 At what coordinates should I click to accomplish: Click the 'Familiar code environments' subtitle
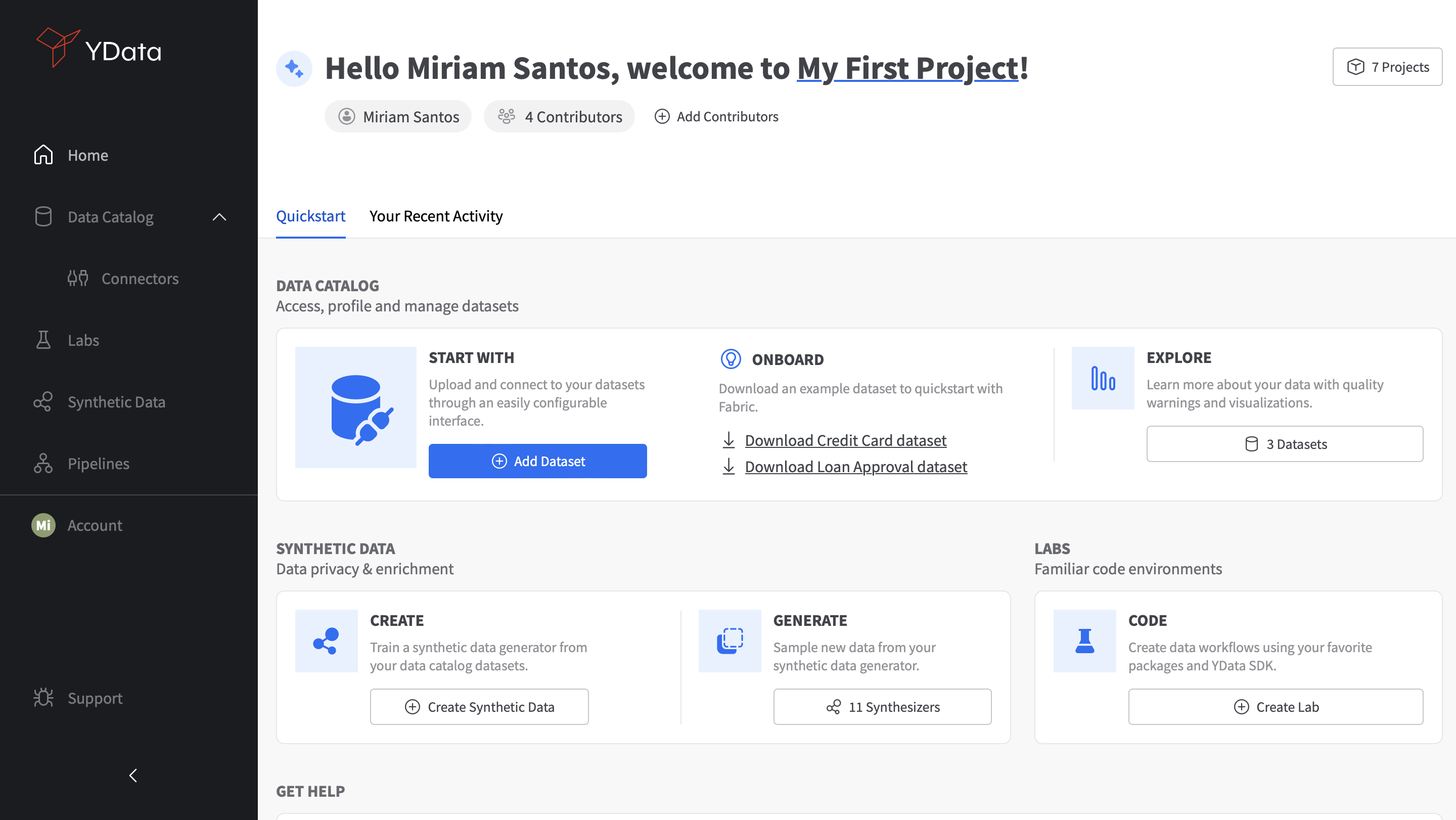(x=1127, y=569)
